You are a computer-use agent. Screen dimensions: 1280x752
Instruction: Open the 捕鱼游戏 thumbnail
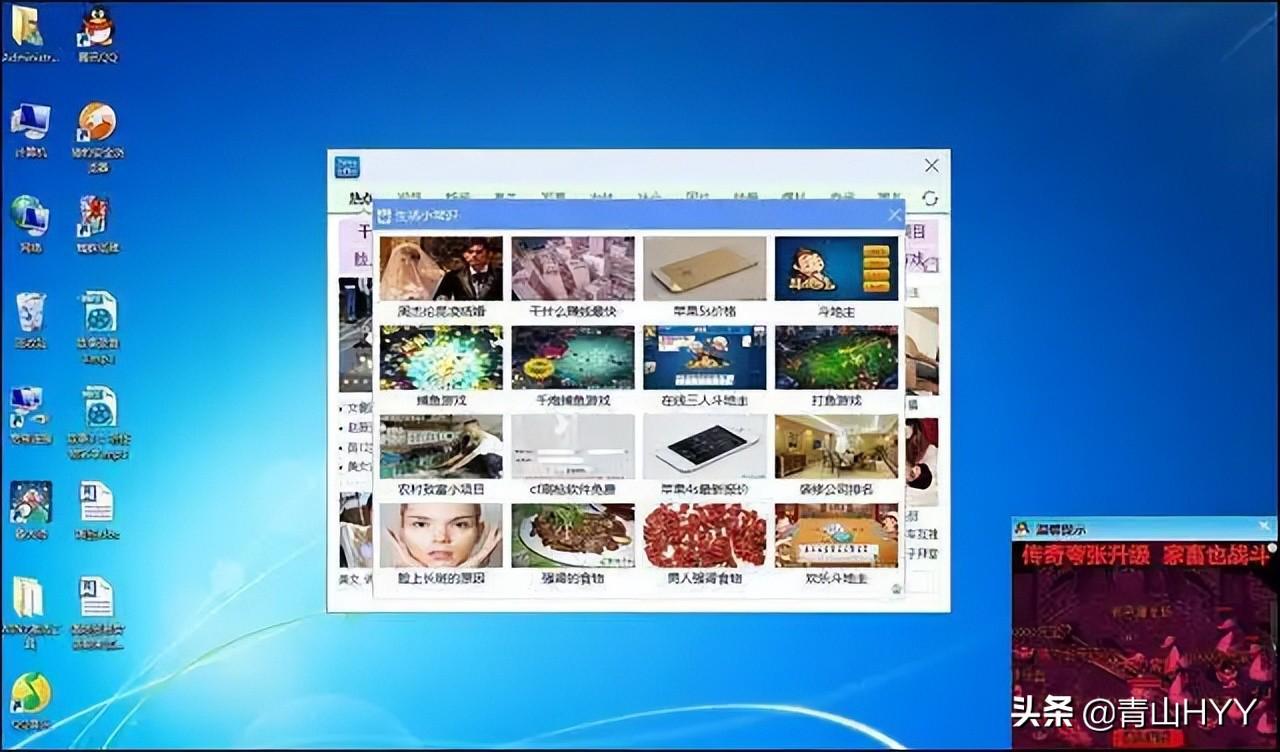coord(441,358)
